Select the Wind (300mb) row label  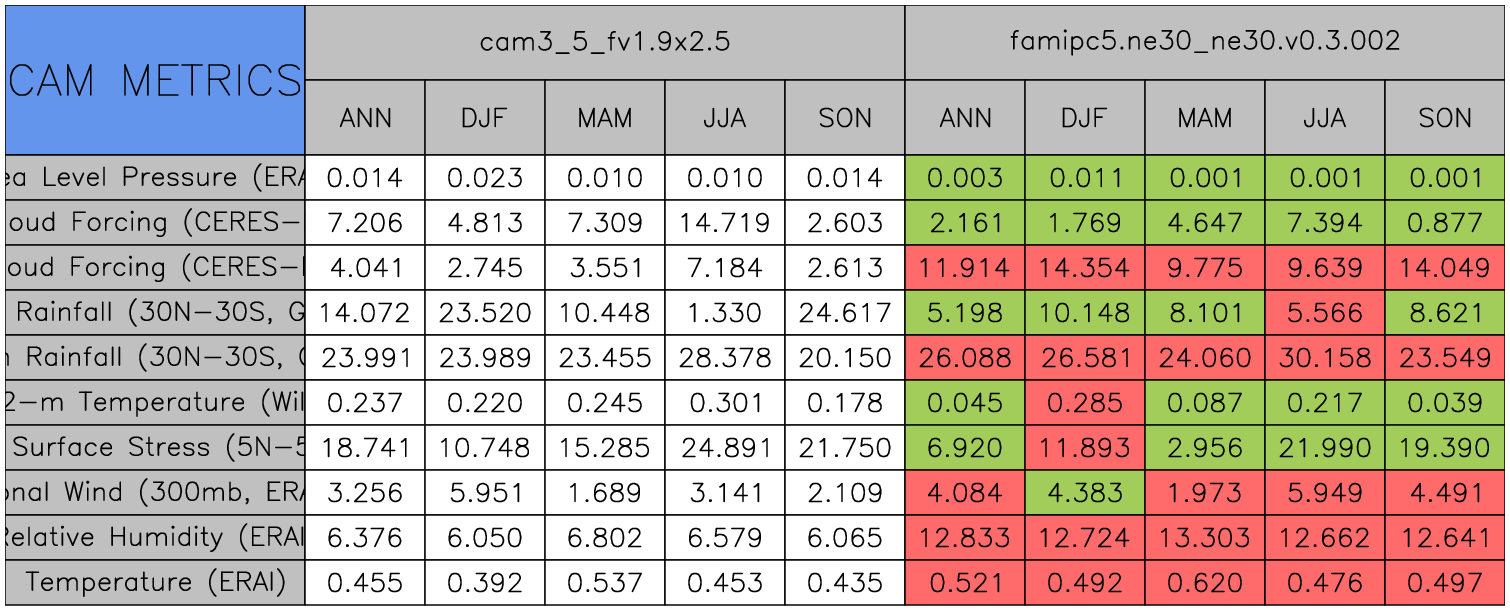point(155,492)
